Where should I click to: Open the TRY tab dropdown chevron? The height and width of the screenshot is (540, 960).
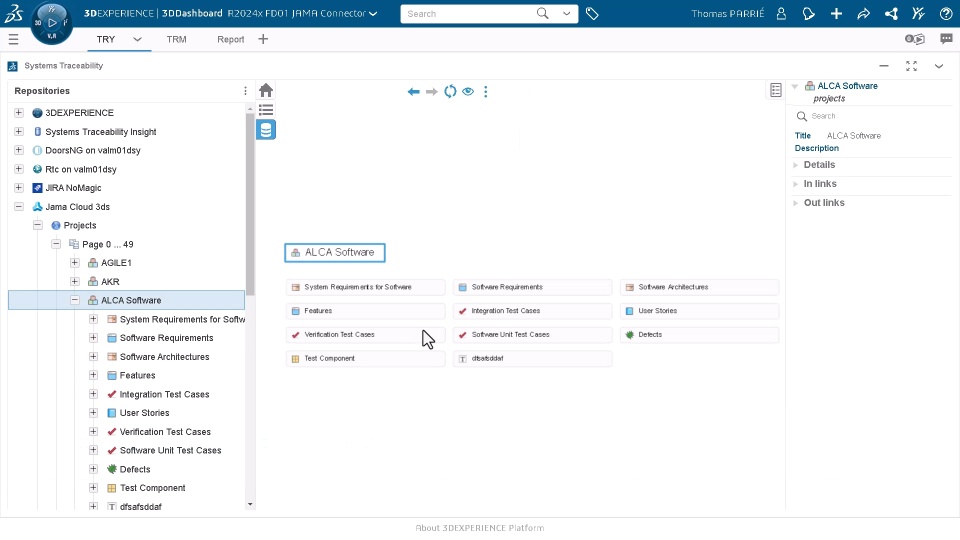[x=137, y=39]
